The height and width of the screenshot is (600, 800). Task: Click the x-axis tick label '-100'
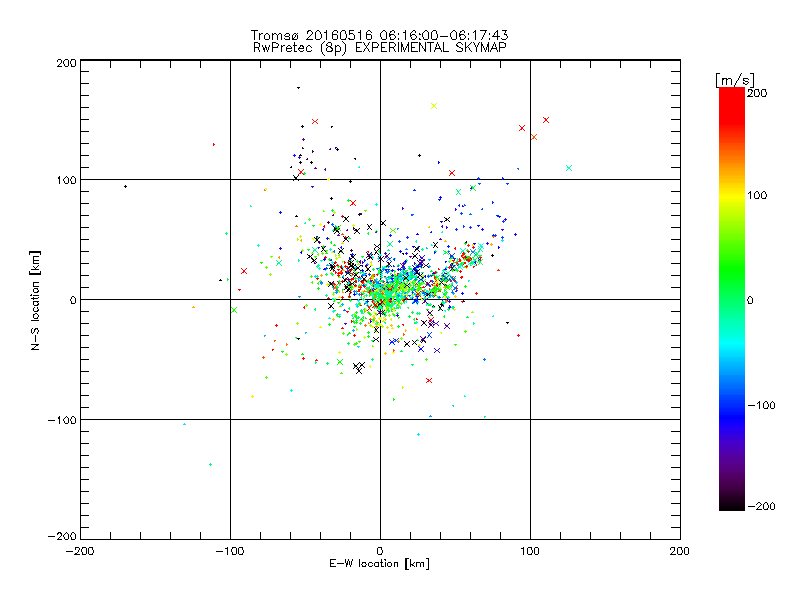tap(230, 551)
